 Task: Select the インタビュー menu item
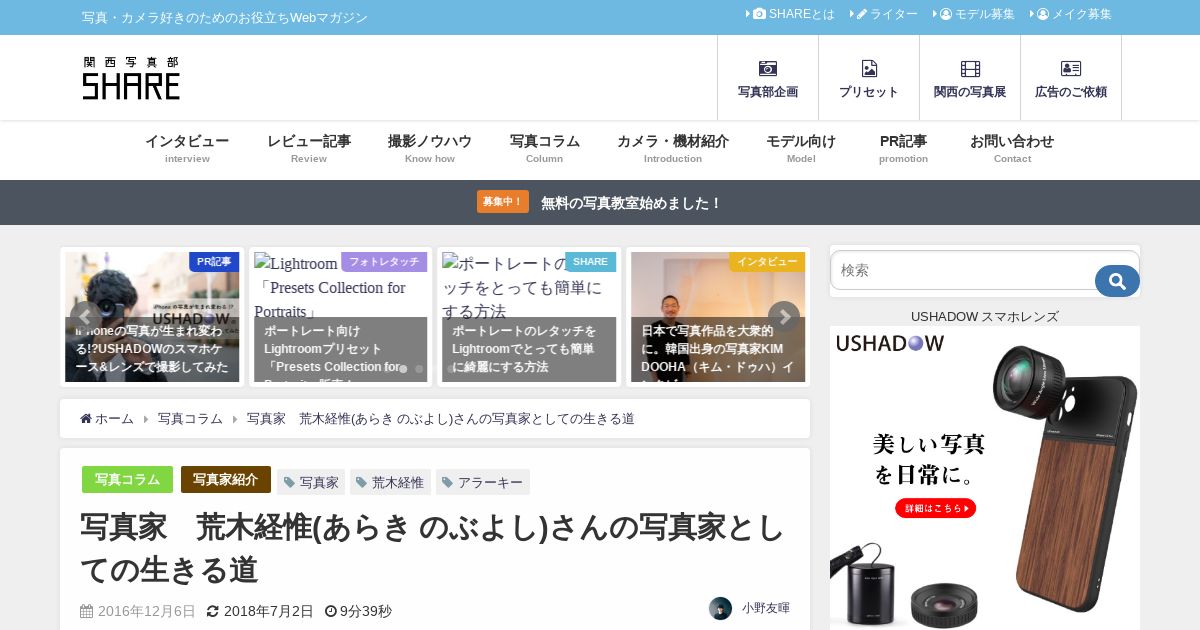[x=187, y=148]
